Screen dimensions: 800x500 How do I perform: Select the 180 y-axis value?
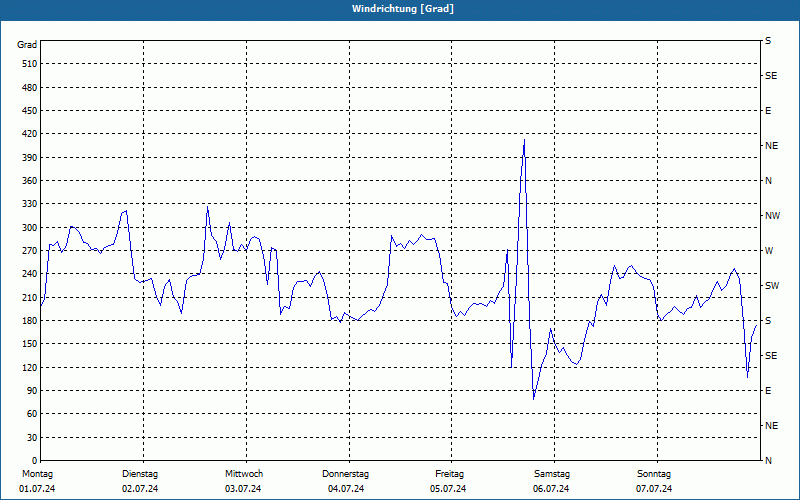pos(30,321)
